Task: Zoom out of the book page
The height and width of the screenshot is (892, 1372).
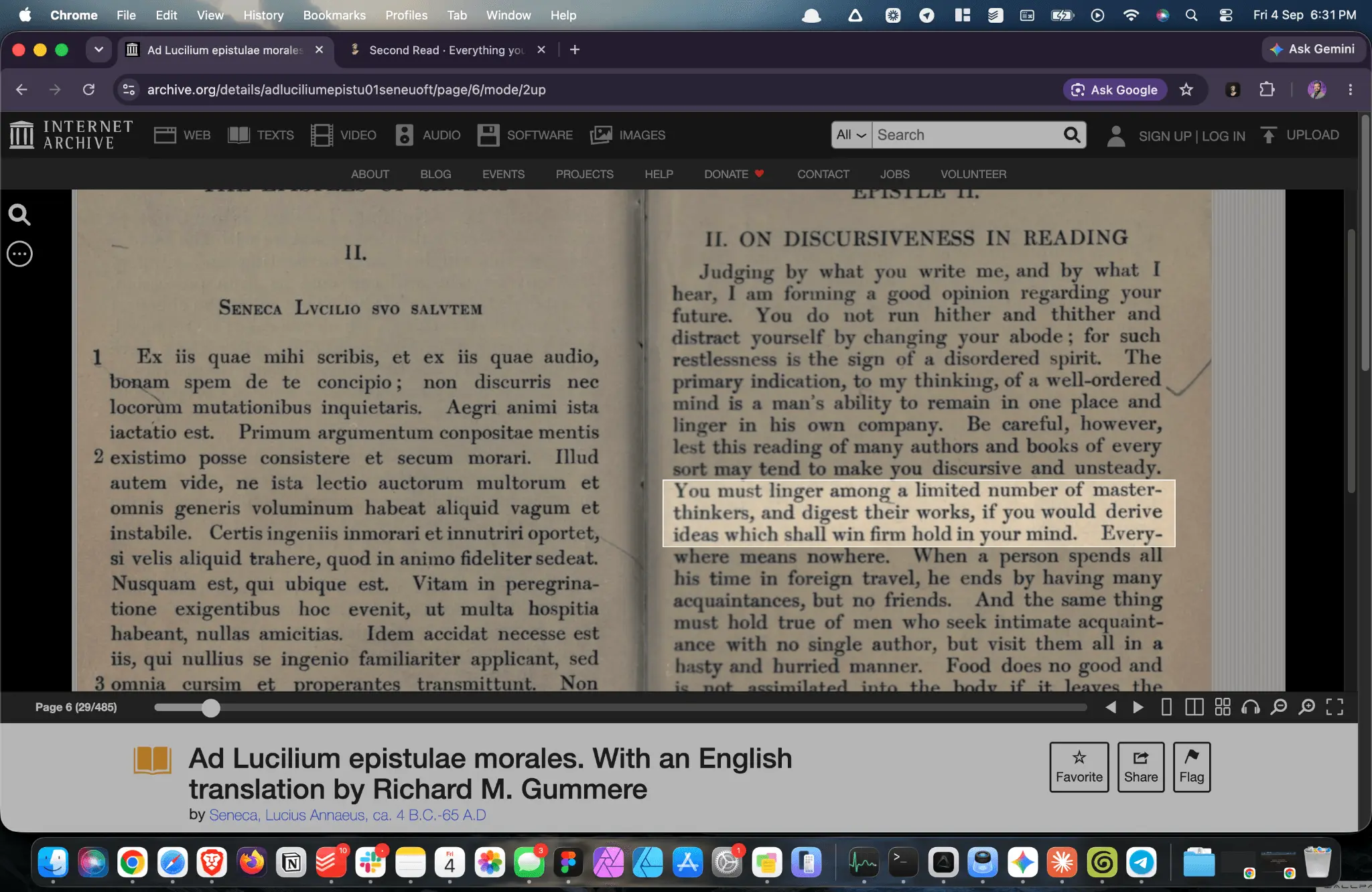Action: coord(1279,707)
